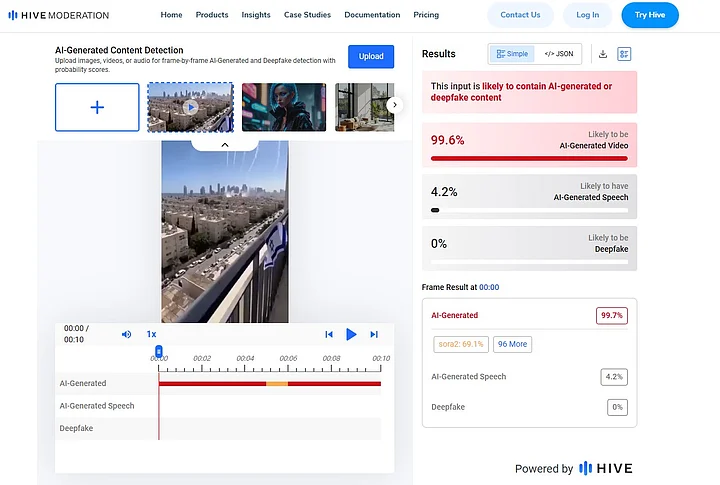The height and width of the screenshot is (485, 720).
Task: Switch results to JSON view
Action: 559,54
